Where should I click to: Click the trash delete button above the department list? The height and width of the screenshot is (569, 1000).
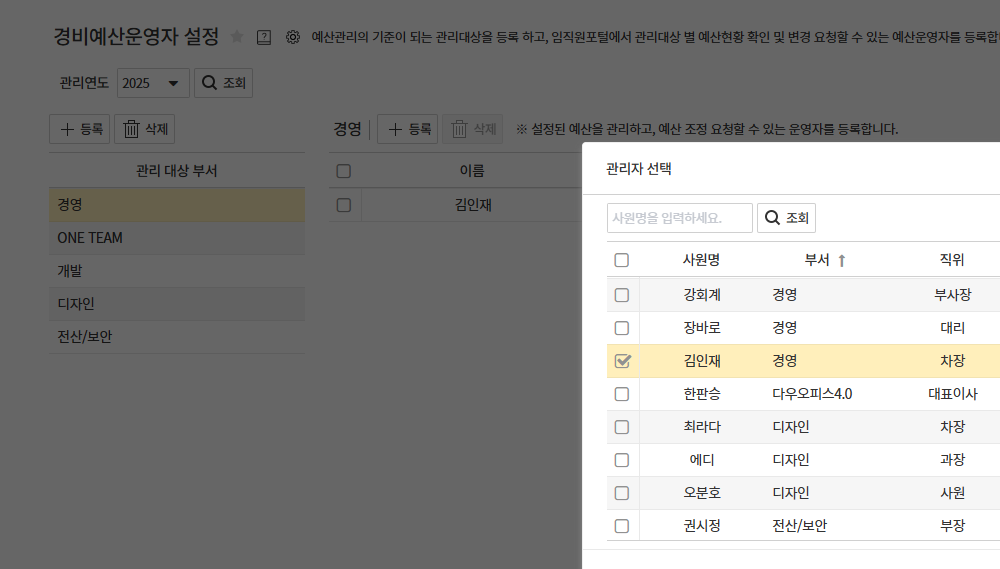coord(145,129)
